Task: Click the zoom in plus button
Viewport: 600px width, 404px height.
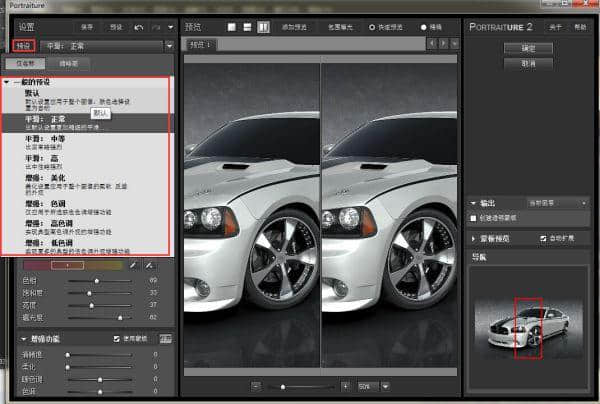Action: (x=345, y=386)
